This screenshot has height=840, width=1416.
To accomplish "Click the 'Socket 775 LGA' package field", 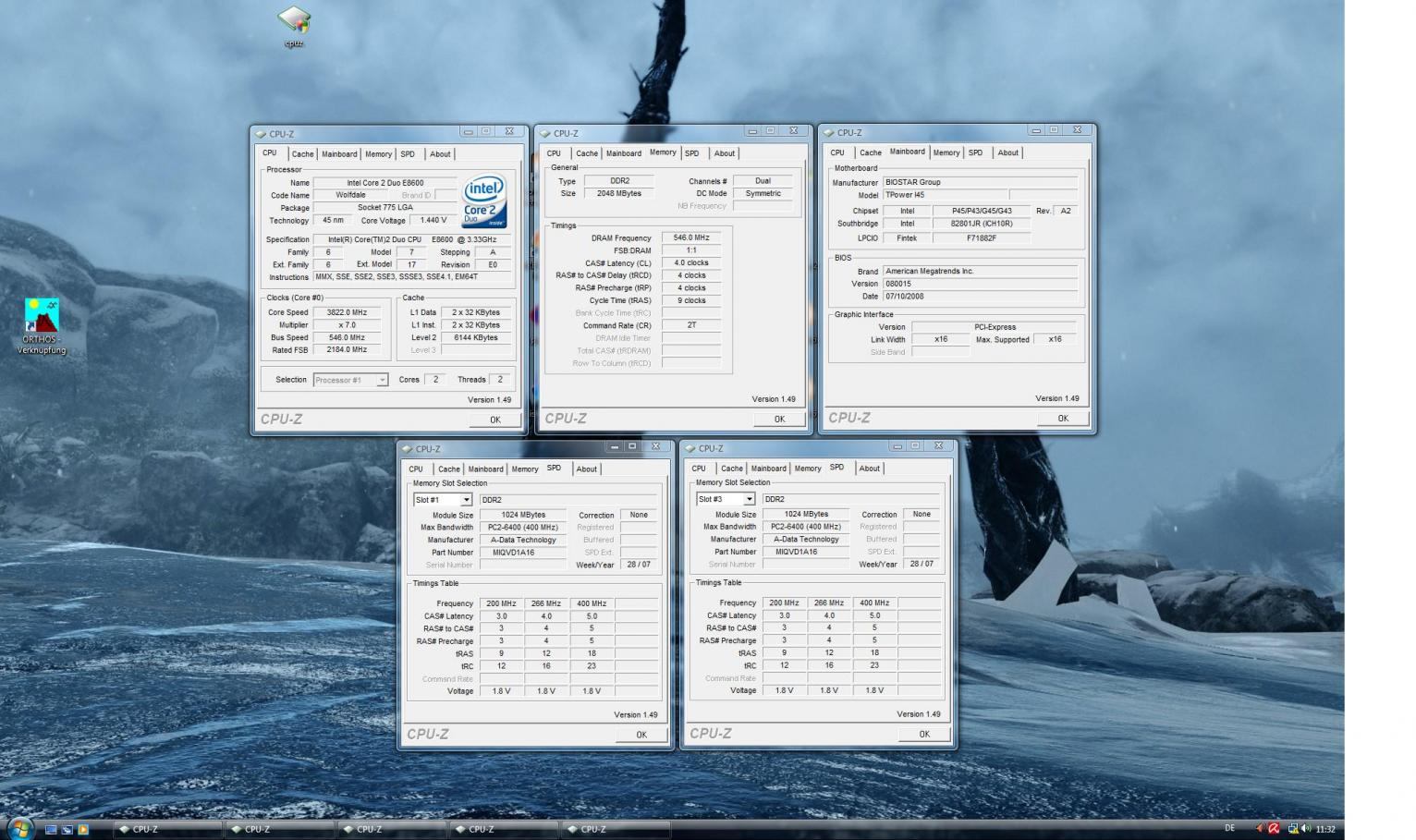I will (x=385, y=208).
